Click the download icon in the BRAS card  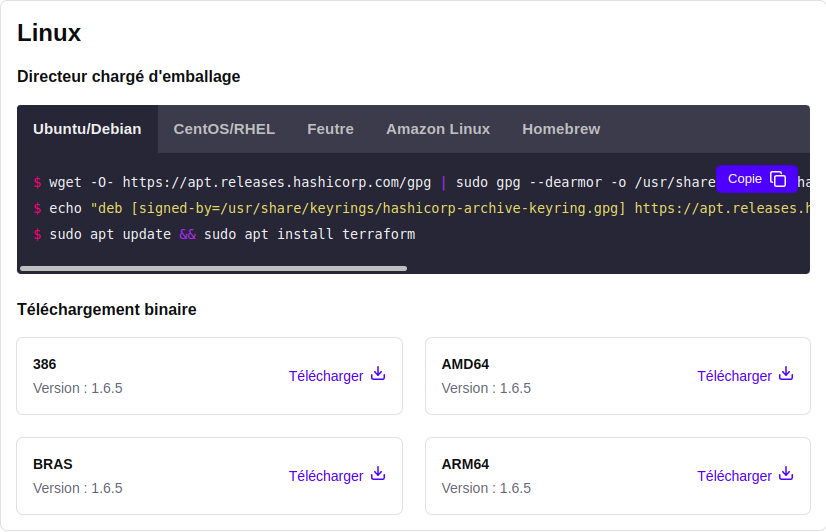pyautogui.click(x=378, y=474)
